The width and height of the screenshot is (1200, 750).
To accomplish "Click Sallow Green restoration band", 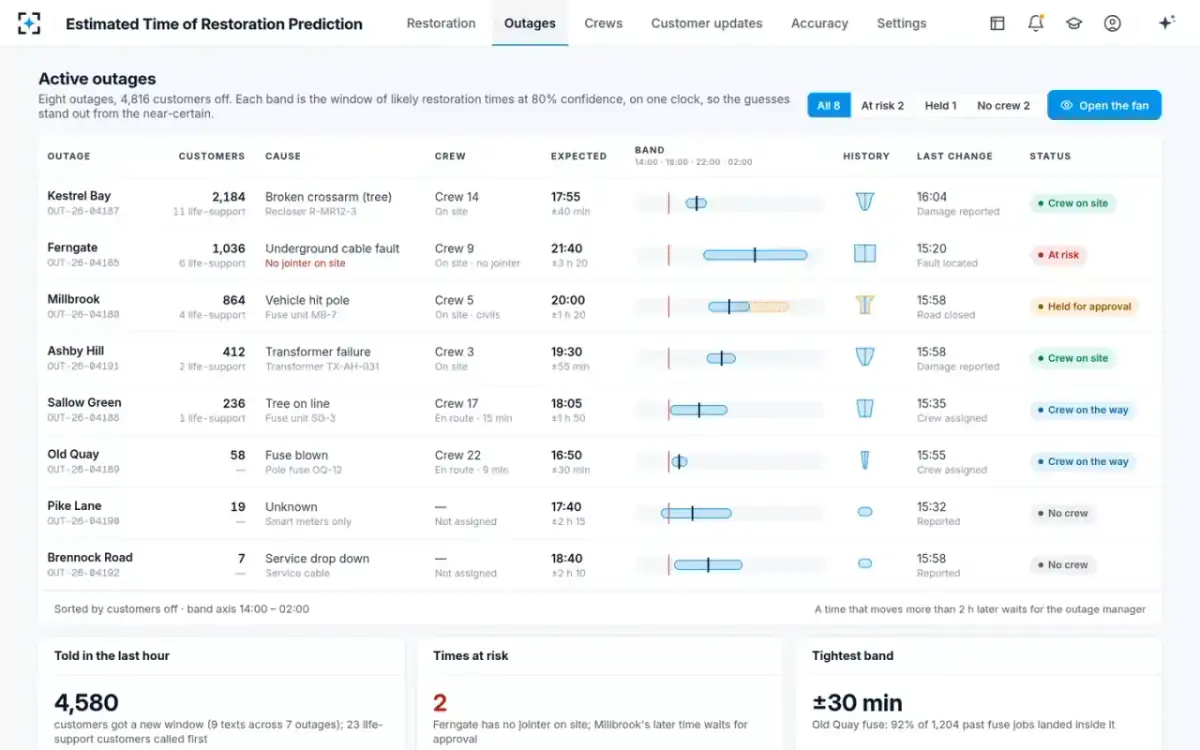I will tap(698, 410).
